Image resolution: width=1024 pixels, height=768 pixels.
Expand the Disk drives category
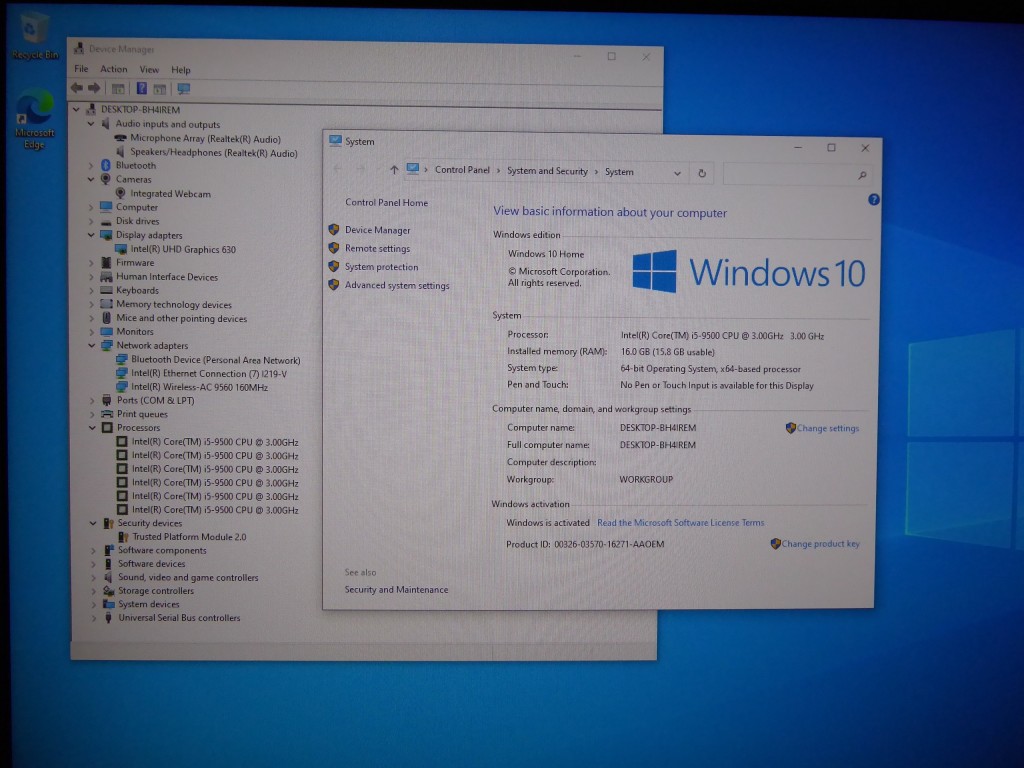pos(91,221)
